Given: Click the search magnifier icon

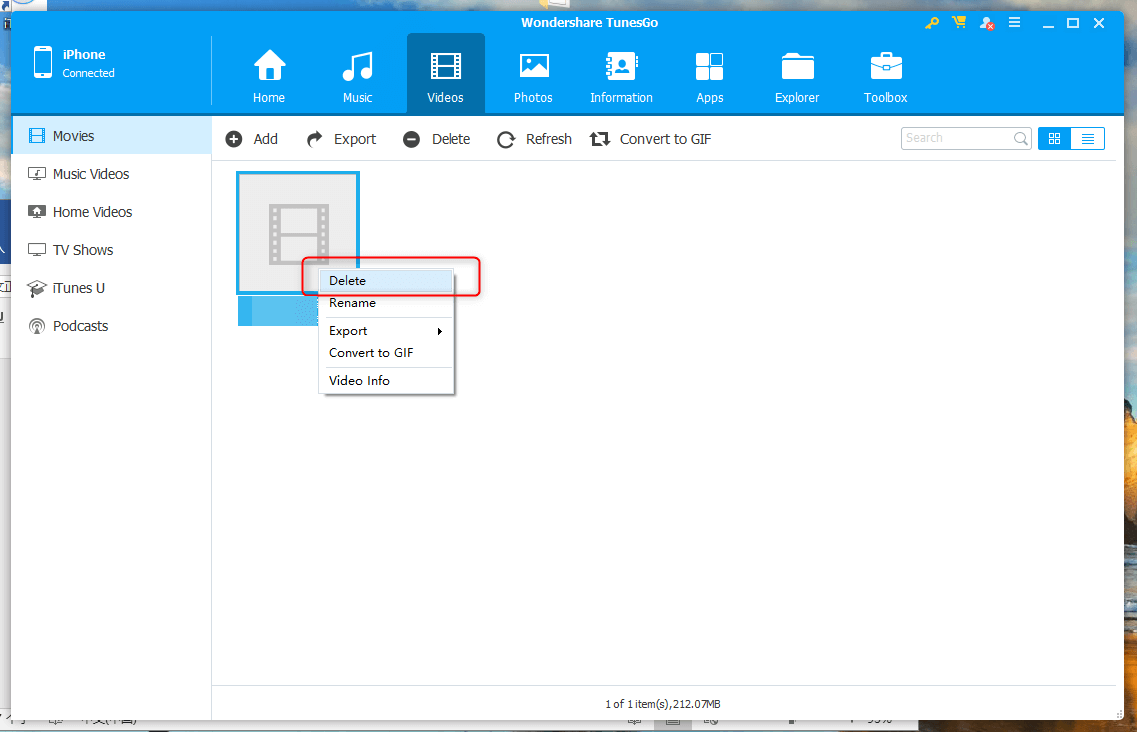Looking at the screenshot, I should click(1021, 138).
